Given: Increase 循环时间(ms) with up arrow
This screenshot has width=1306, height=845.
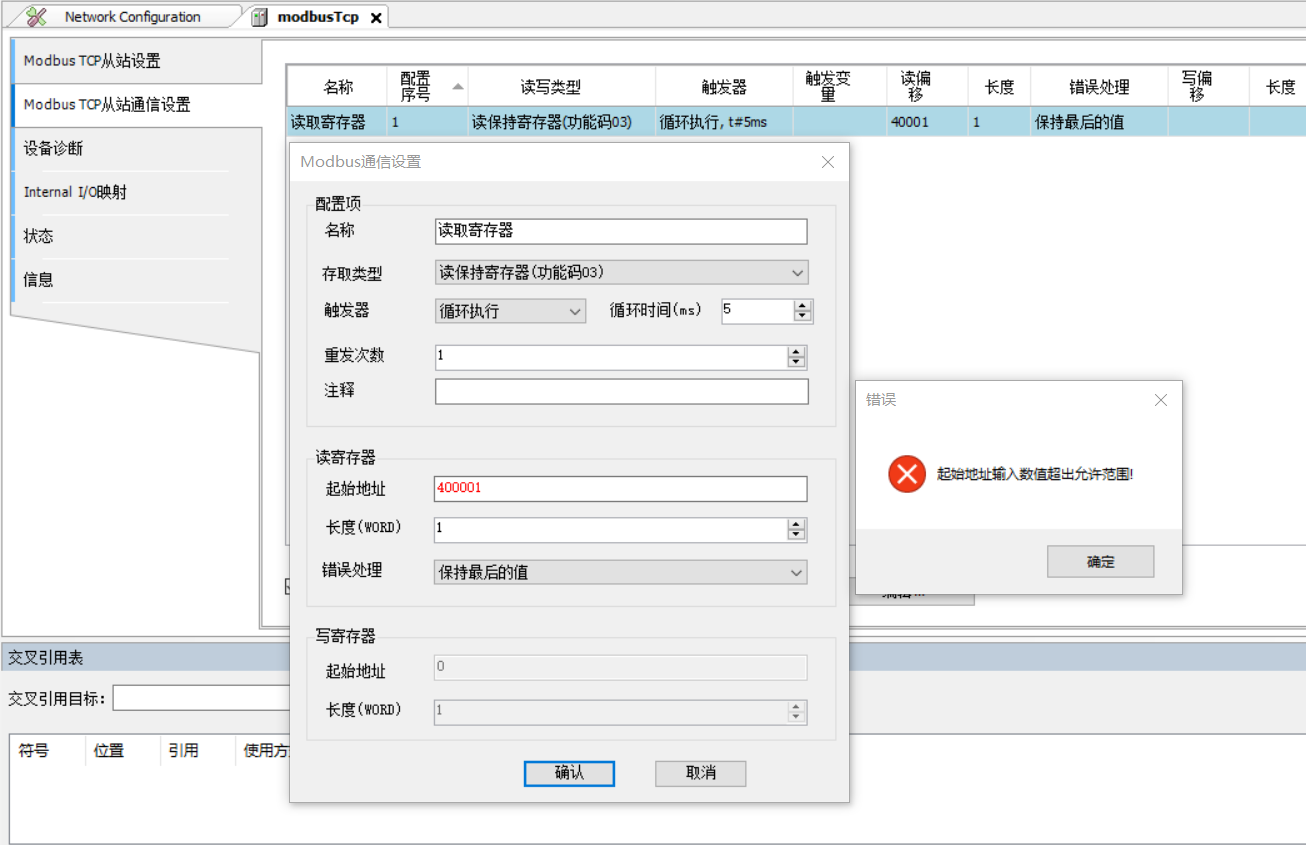Looking at the screenshot, I should (802, 305).
